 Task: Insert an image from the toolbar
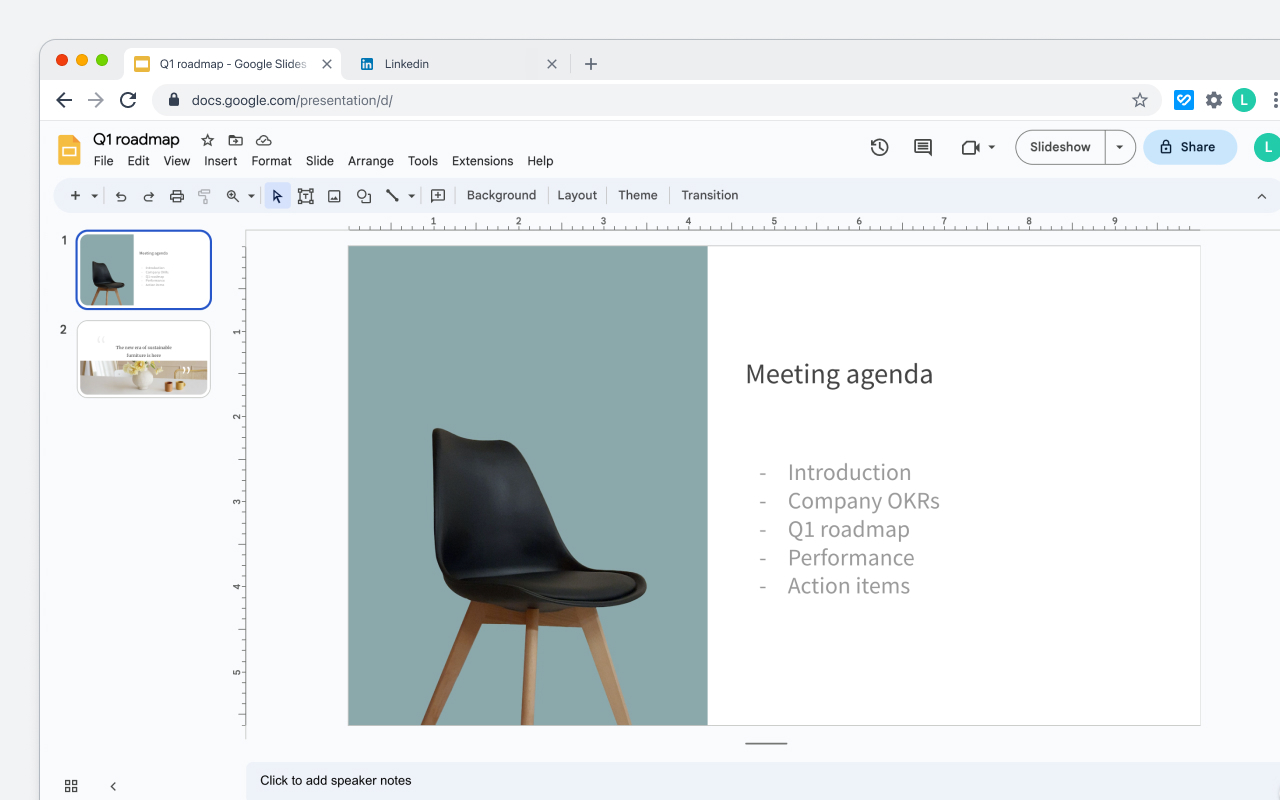click(x=335, y=196)
